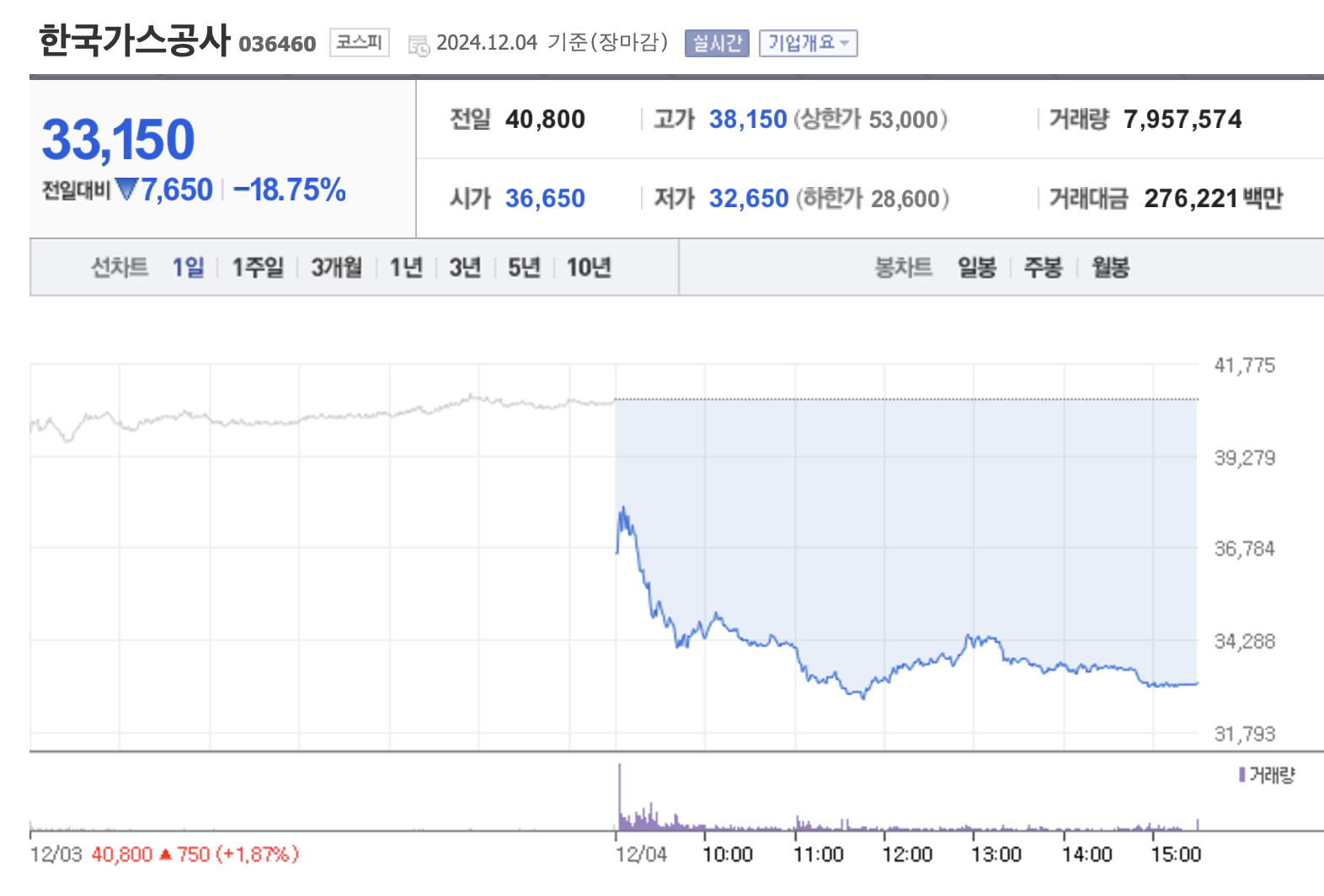Click the 코스피 market label
This screenshot has width=1324, height=896.
tap(360, 42)
